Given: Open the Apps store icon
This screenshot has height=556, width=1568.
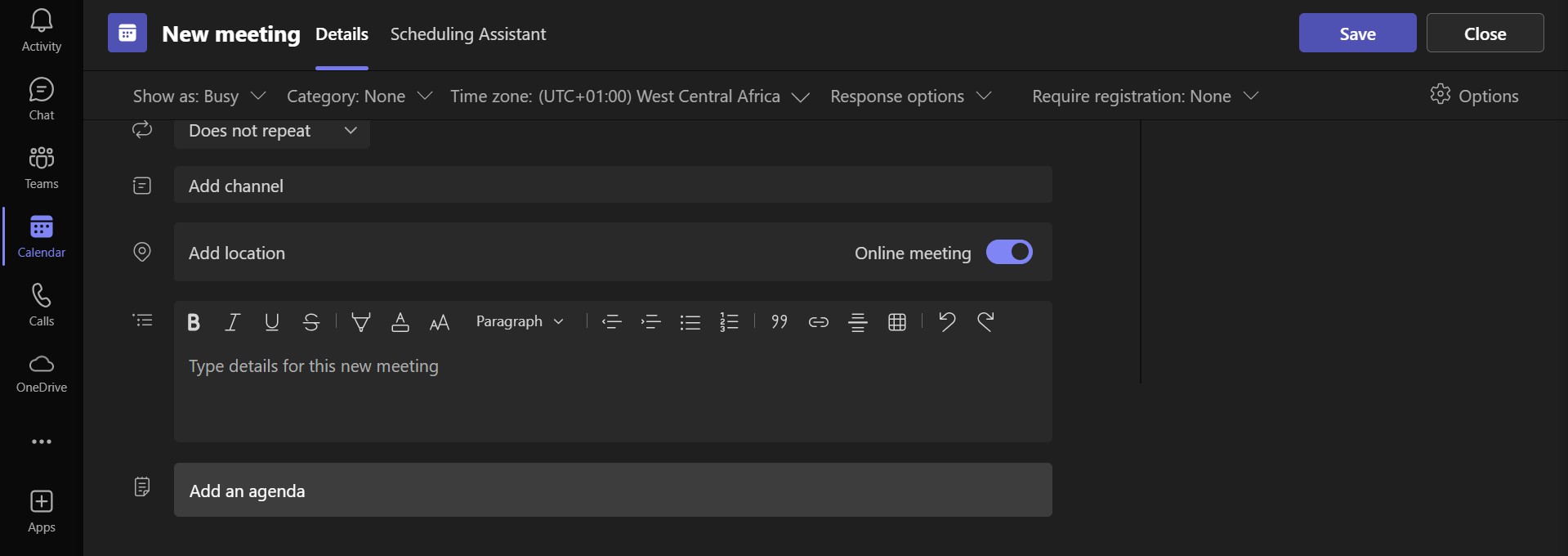Looking at the screenshot, I should (x=41, y=513).
